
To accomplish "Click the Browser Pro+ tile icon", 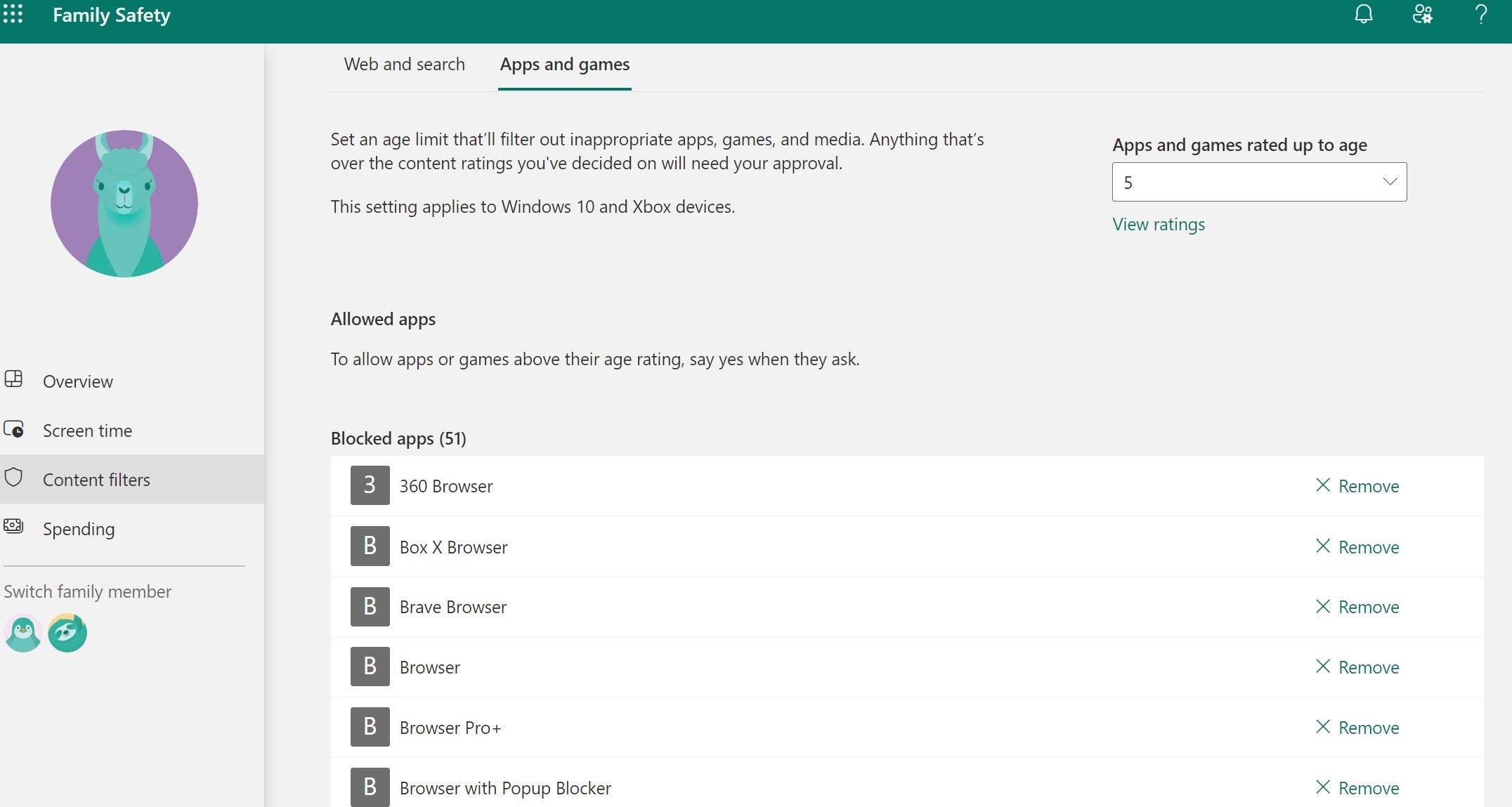I will 370,727.
